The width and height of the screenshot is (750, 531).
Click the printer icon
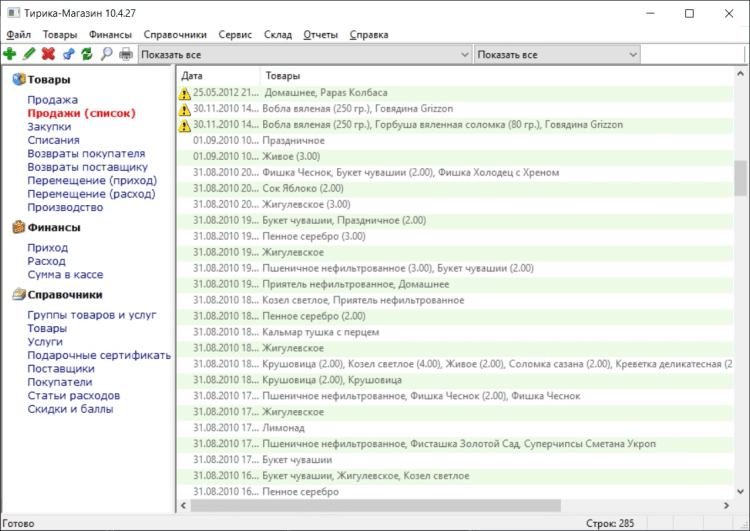pyautogui.click(x=126, y=54)
